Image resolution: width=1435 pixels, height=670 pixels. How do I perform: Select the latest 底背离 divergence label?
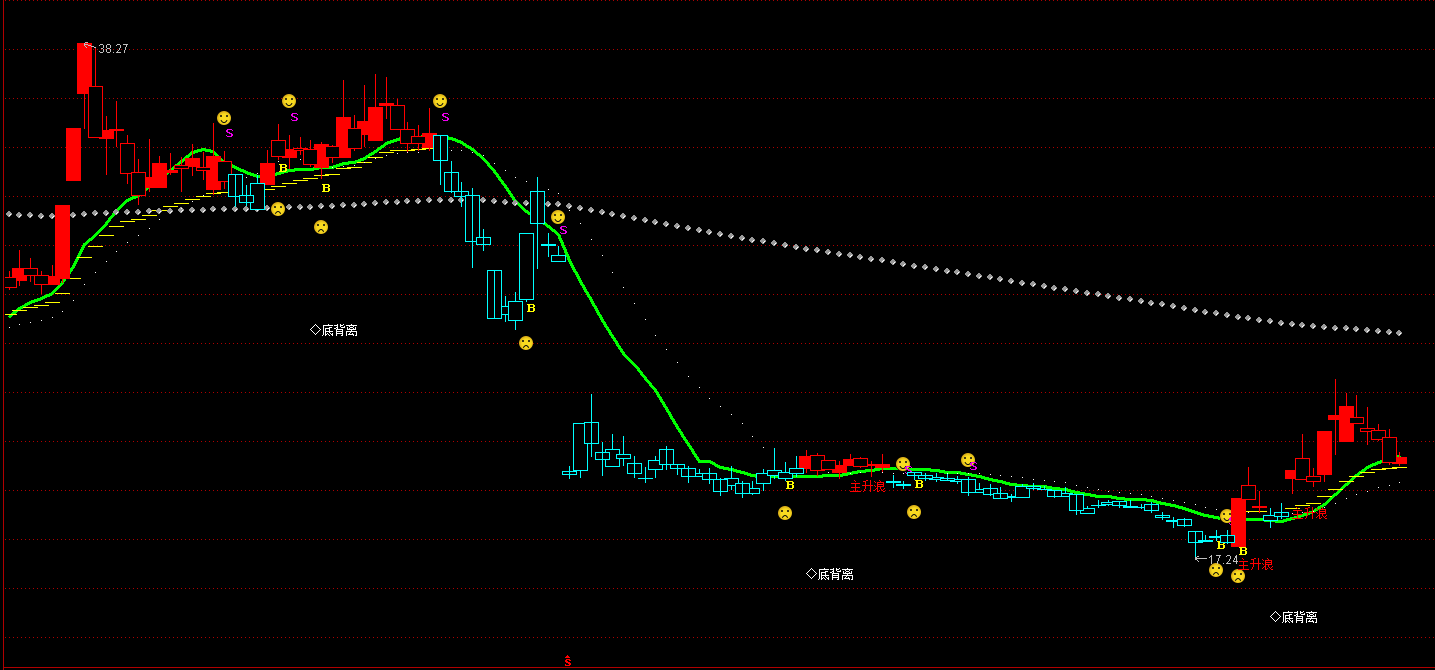click(x=1294, y=617)
